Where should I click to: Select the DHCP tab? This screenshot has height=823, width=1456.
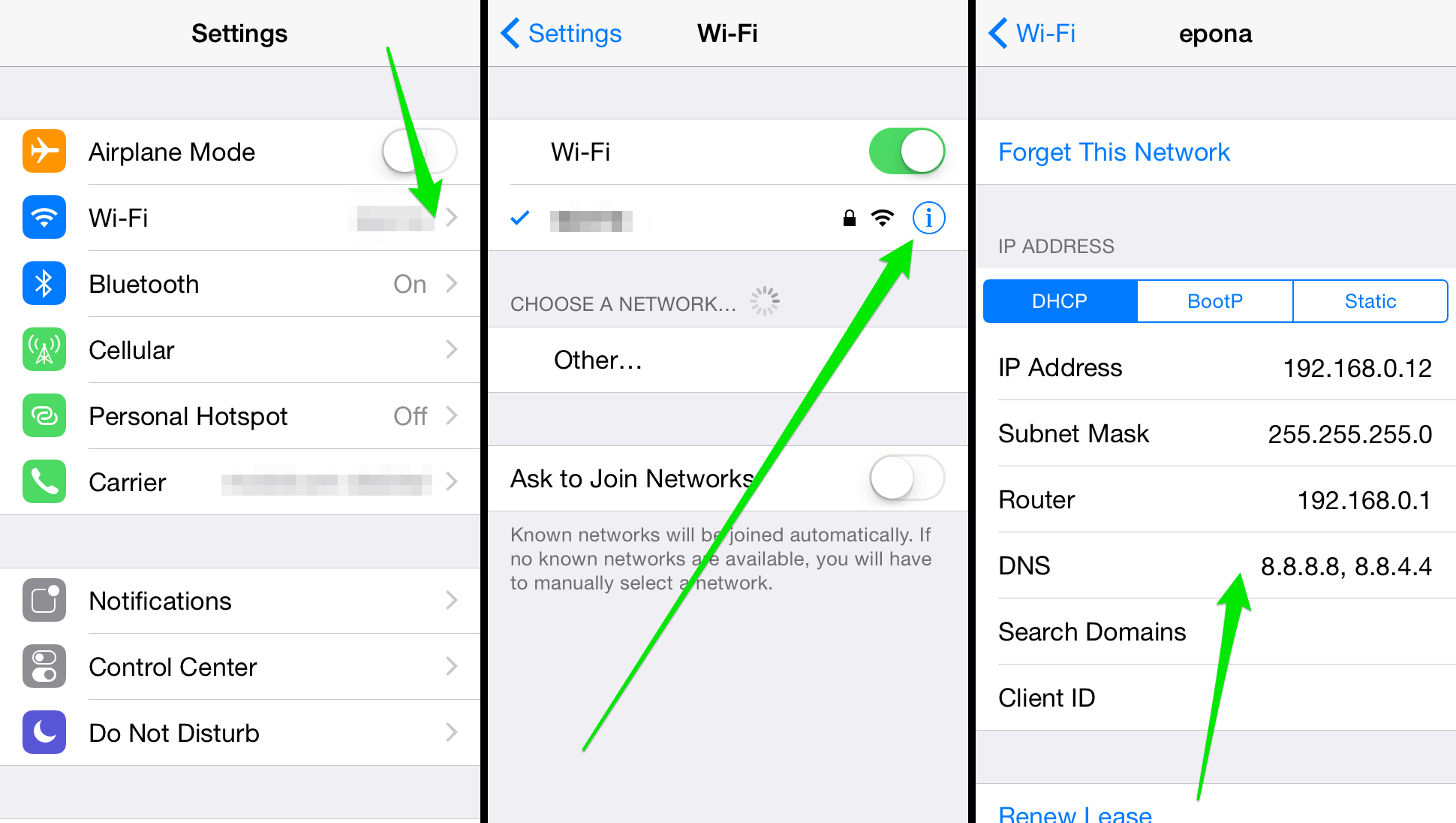1062,299
